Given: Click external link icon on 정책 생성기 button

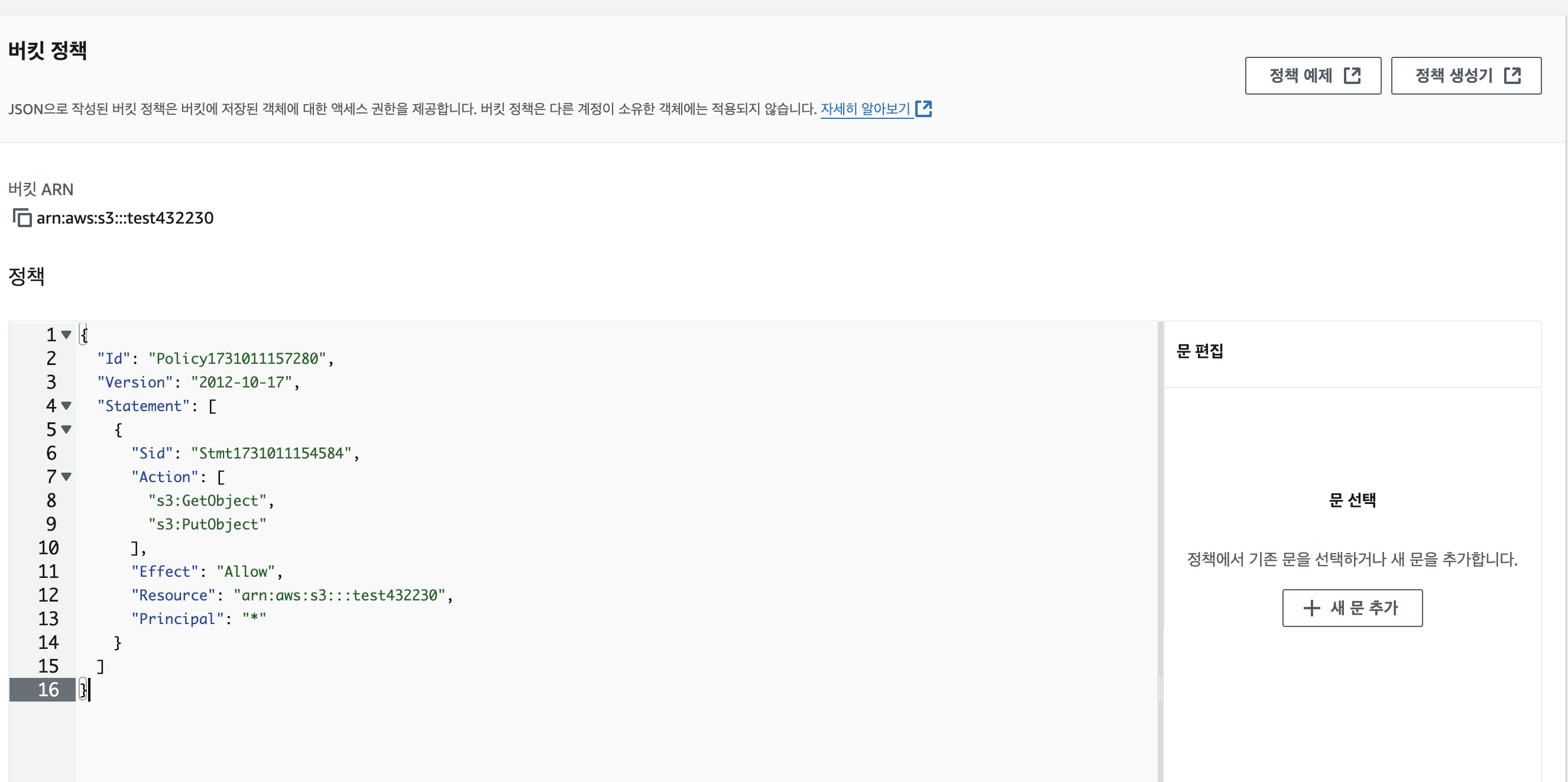Looking at the screenshot, I should tap(1512, 76).
